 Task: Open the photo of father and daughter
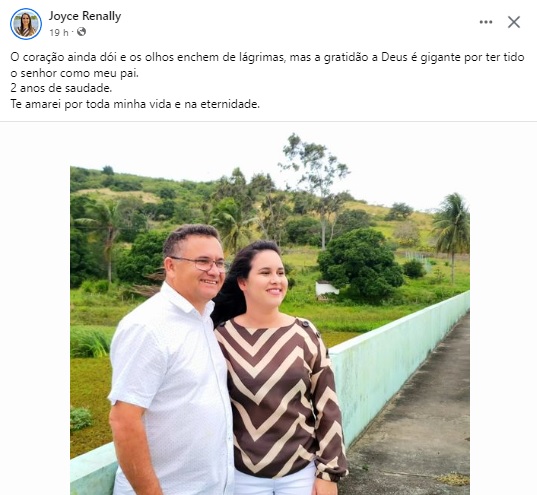click(270, 313)
